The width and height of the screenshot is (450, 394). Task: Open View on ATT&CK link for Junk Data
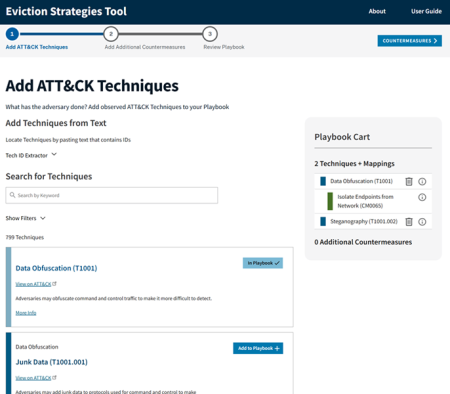33,378
